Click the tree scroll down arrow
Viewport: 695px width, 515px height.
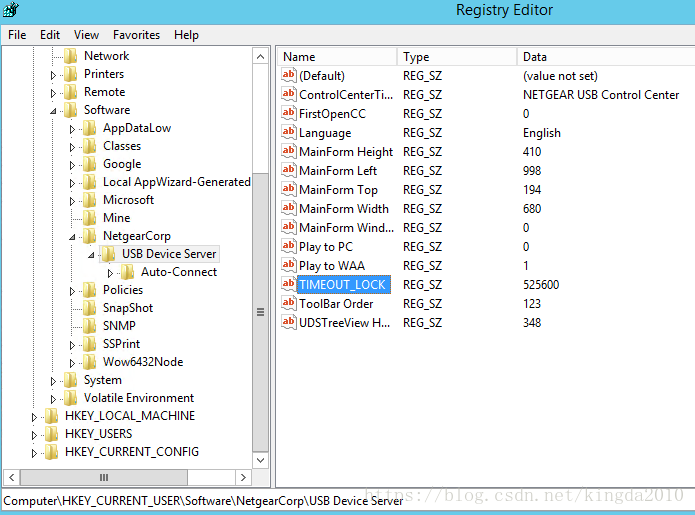pos(261,460)
